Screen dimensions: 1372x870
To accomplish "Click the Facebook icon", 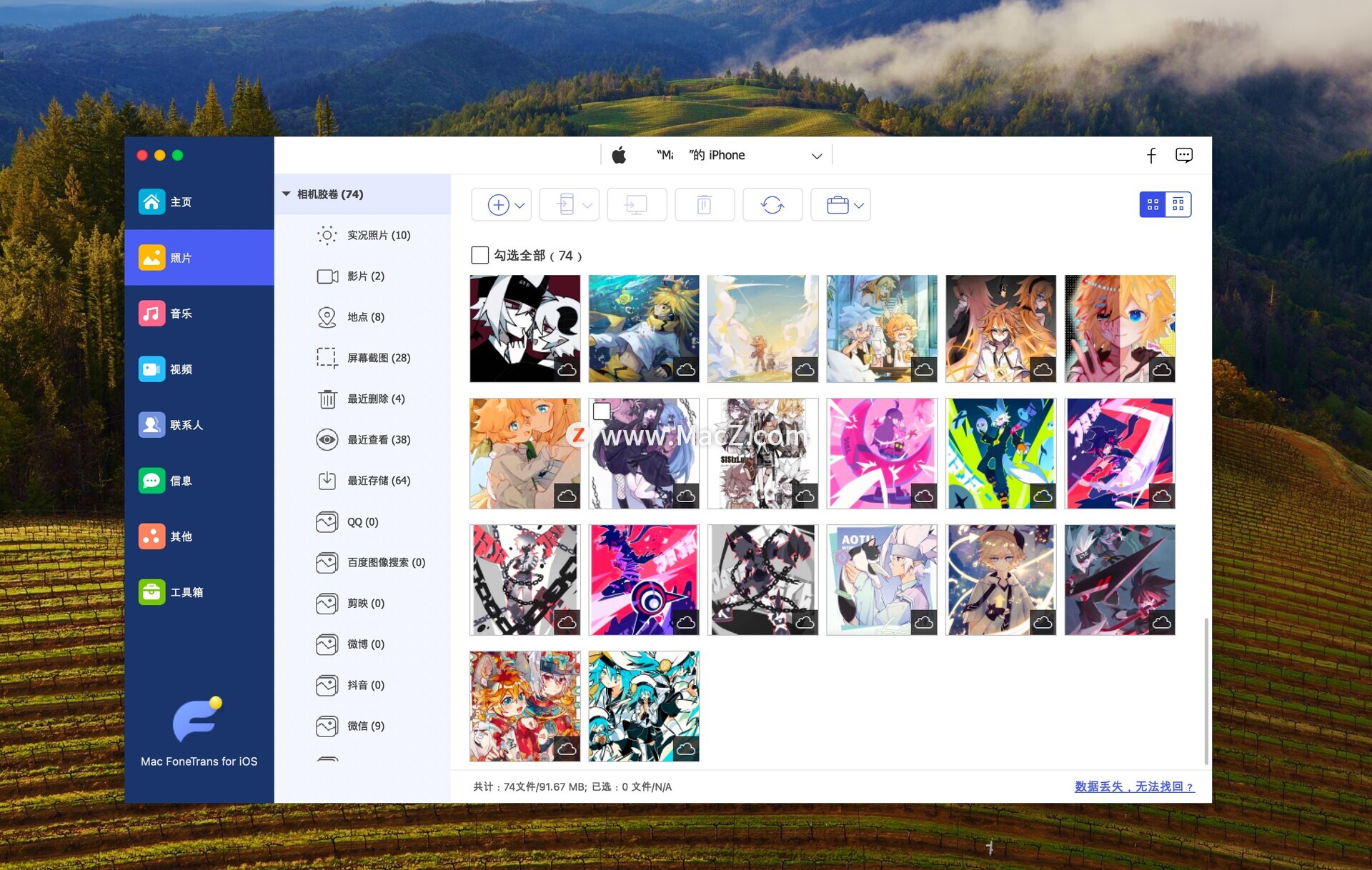I will [x=1151, y=155].
